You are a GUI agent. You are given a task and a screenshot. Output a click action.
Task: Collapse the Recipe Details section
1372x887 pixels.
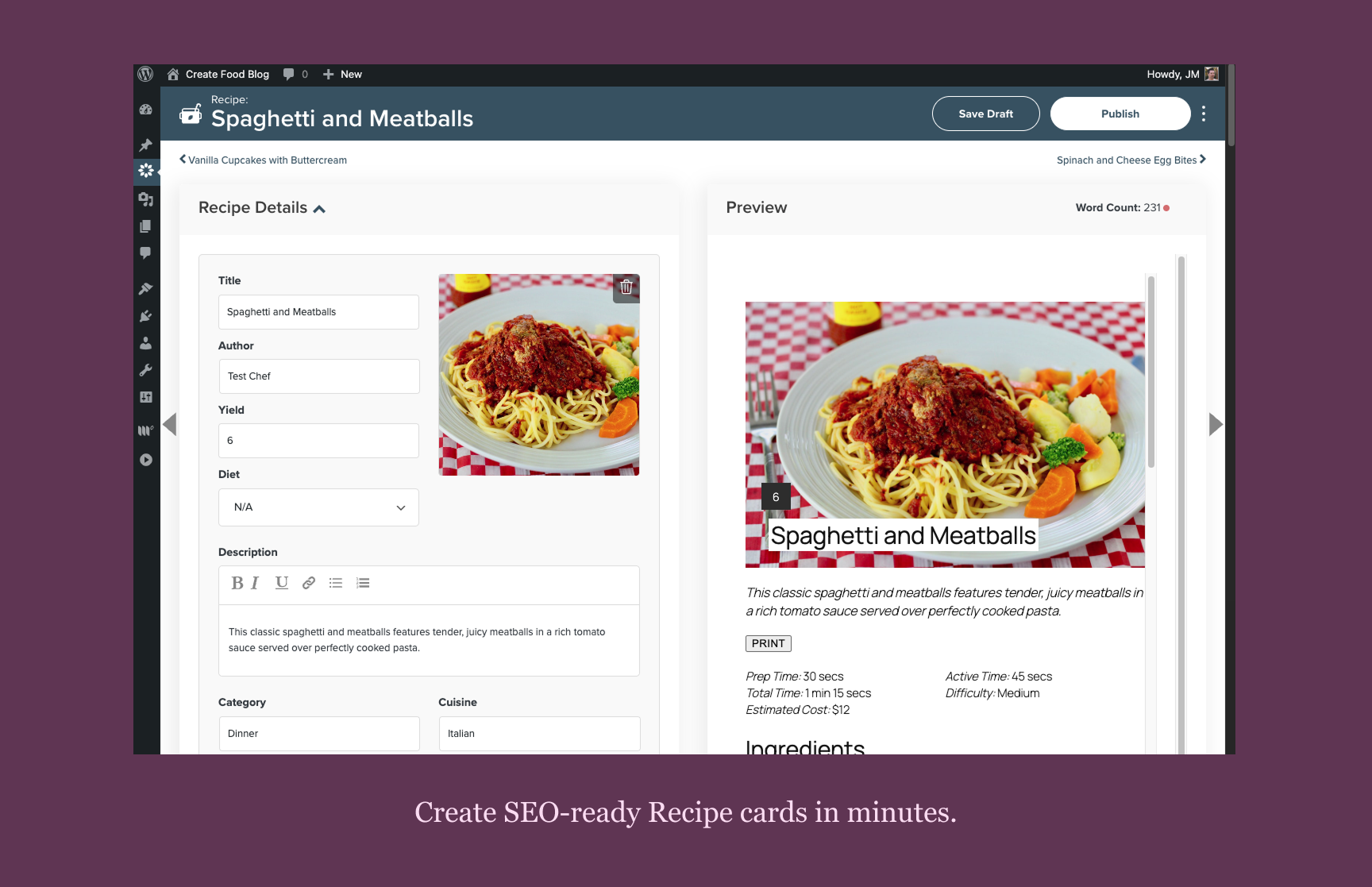[319, 207]
